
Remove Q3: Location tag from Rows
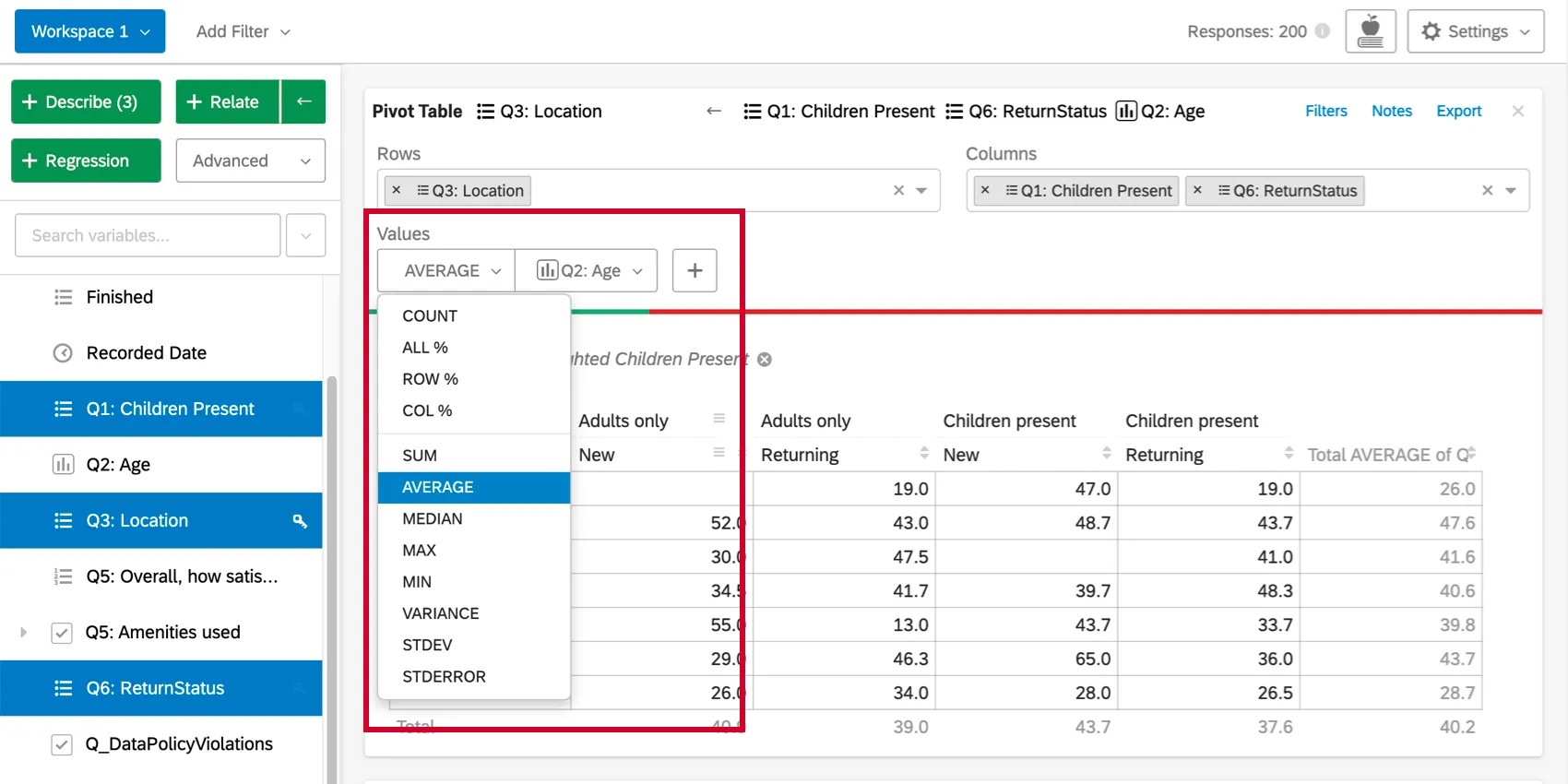pyautogui.click(x=397, y=190)
